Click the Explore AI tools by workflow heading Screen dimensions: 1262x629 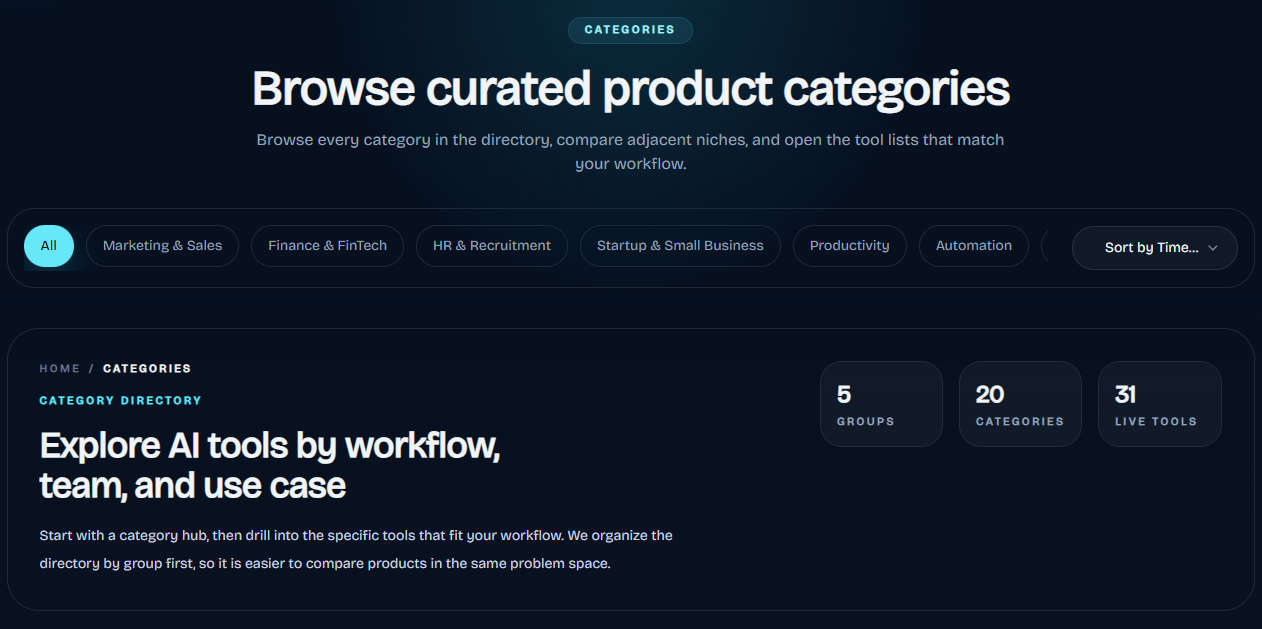pos(270,465)
